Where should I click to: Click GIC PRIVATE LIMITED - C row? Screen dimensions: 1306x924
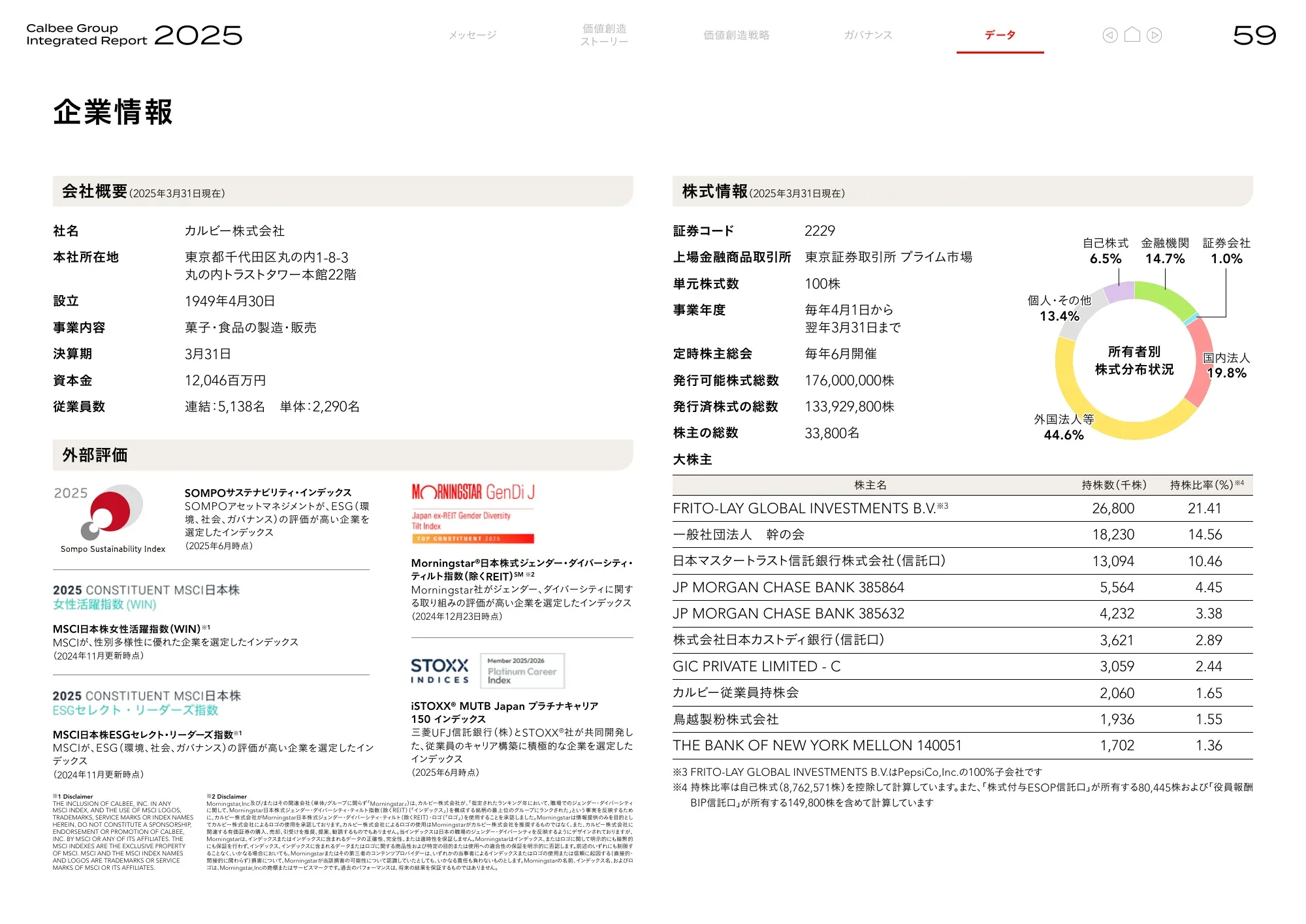(x=963, y=667)
